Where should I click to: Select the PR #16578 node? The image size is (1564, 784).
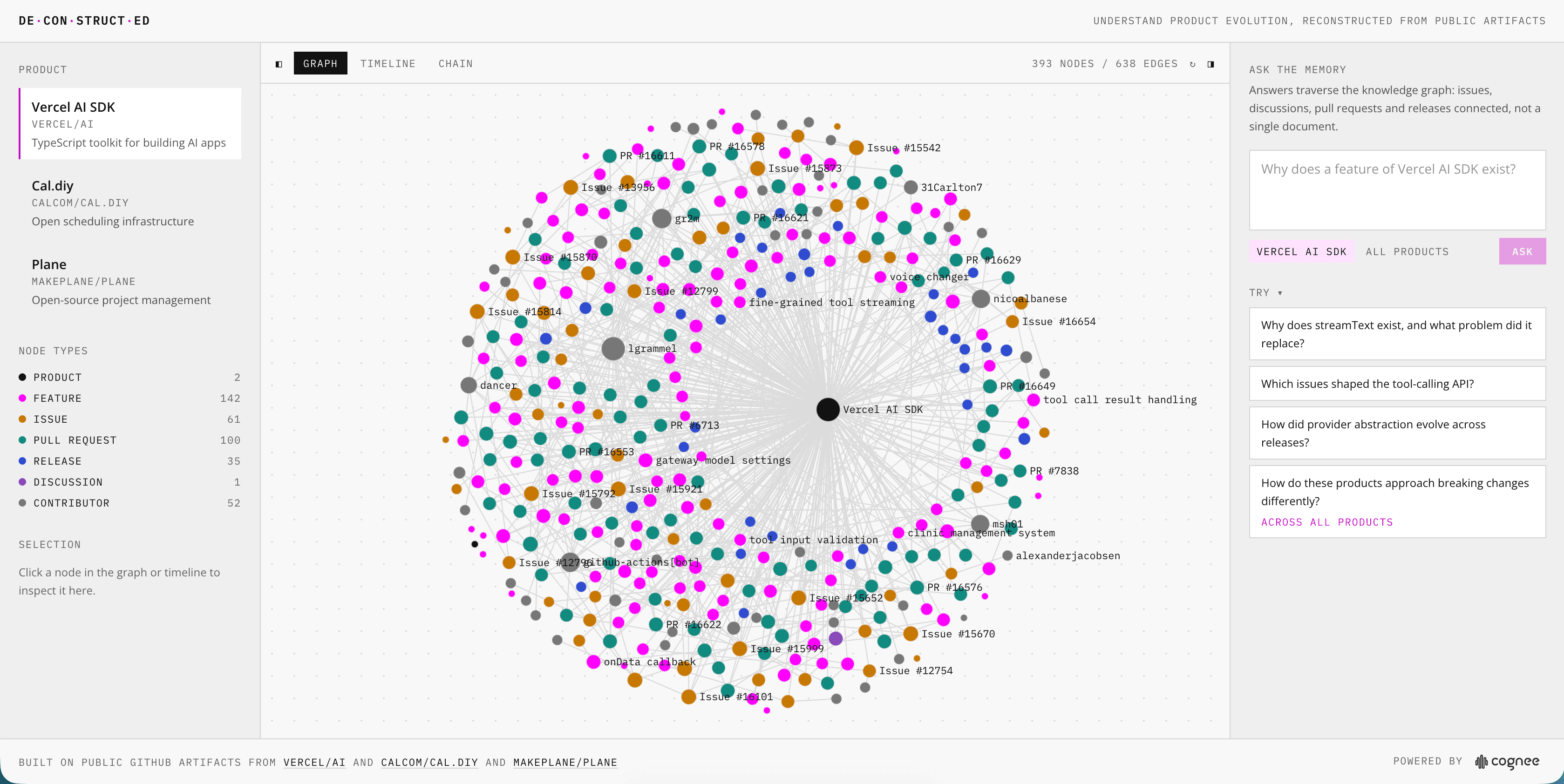point(699,146)
